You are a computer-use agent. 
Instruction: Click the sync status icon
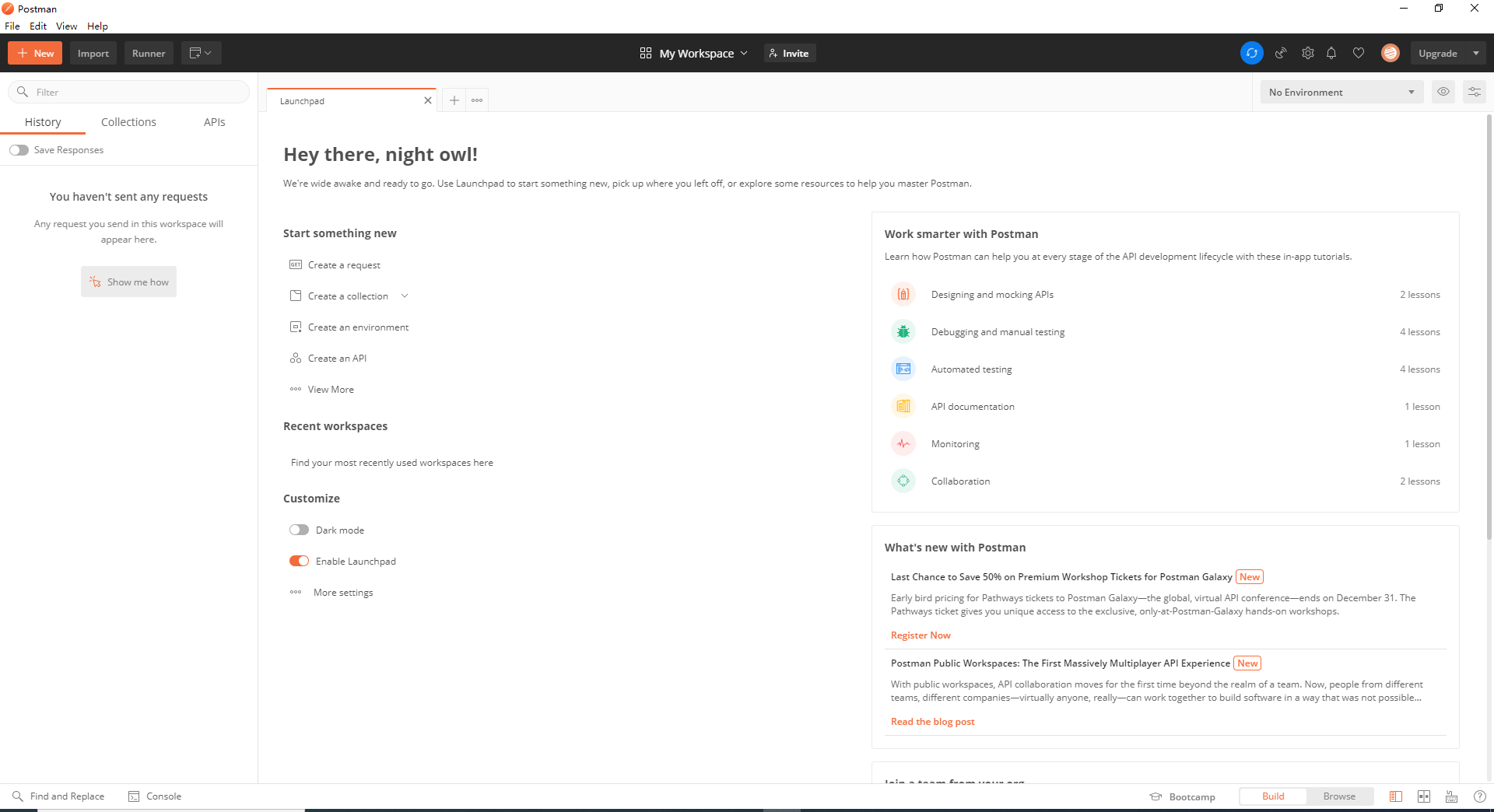(x=1251, y=53)
